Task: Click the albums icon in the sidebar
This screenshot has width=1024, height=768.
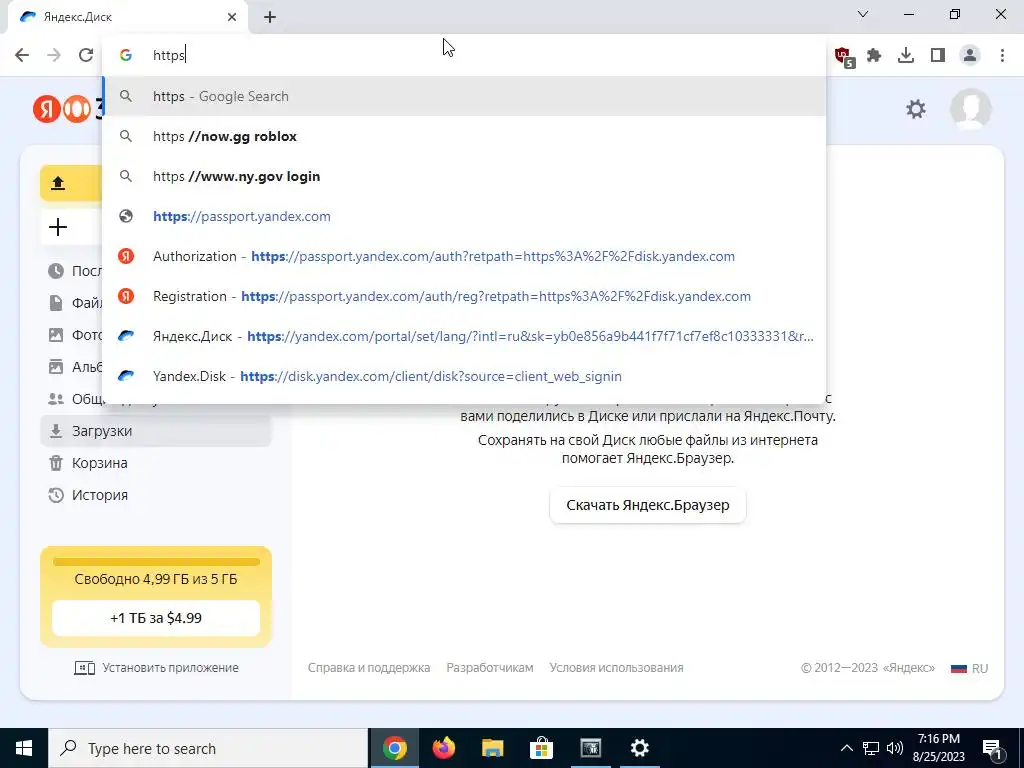Action: coord(56,367)
